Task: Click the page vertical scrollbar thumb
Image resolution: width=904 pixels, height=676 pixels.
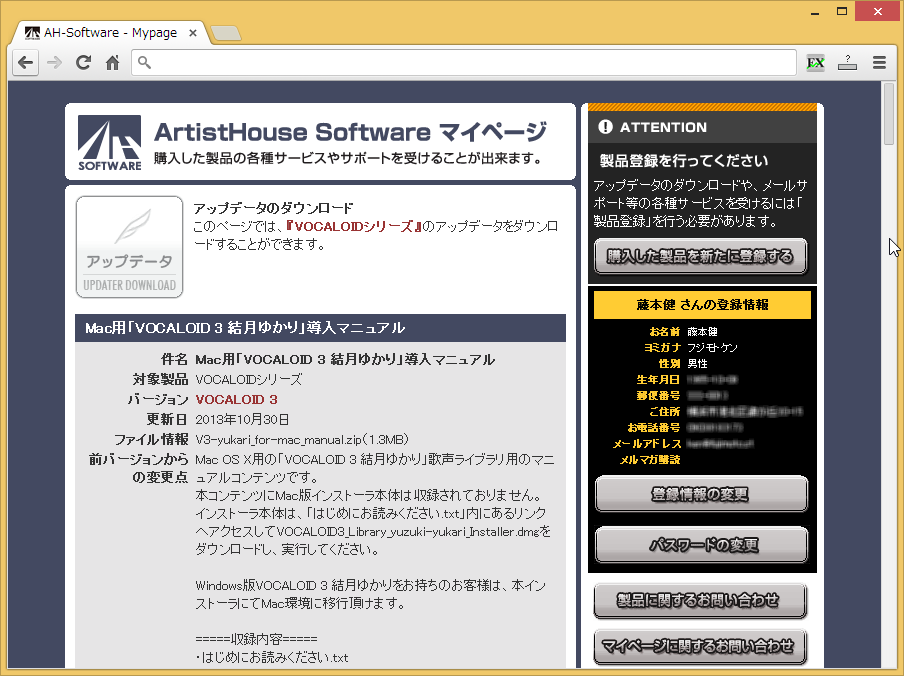Action: [888, 114]
